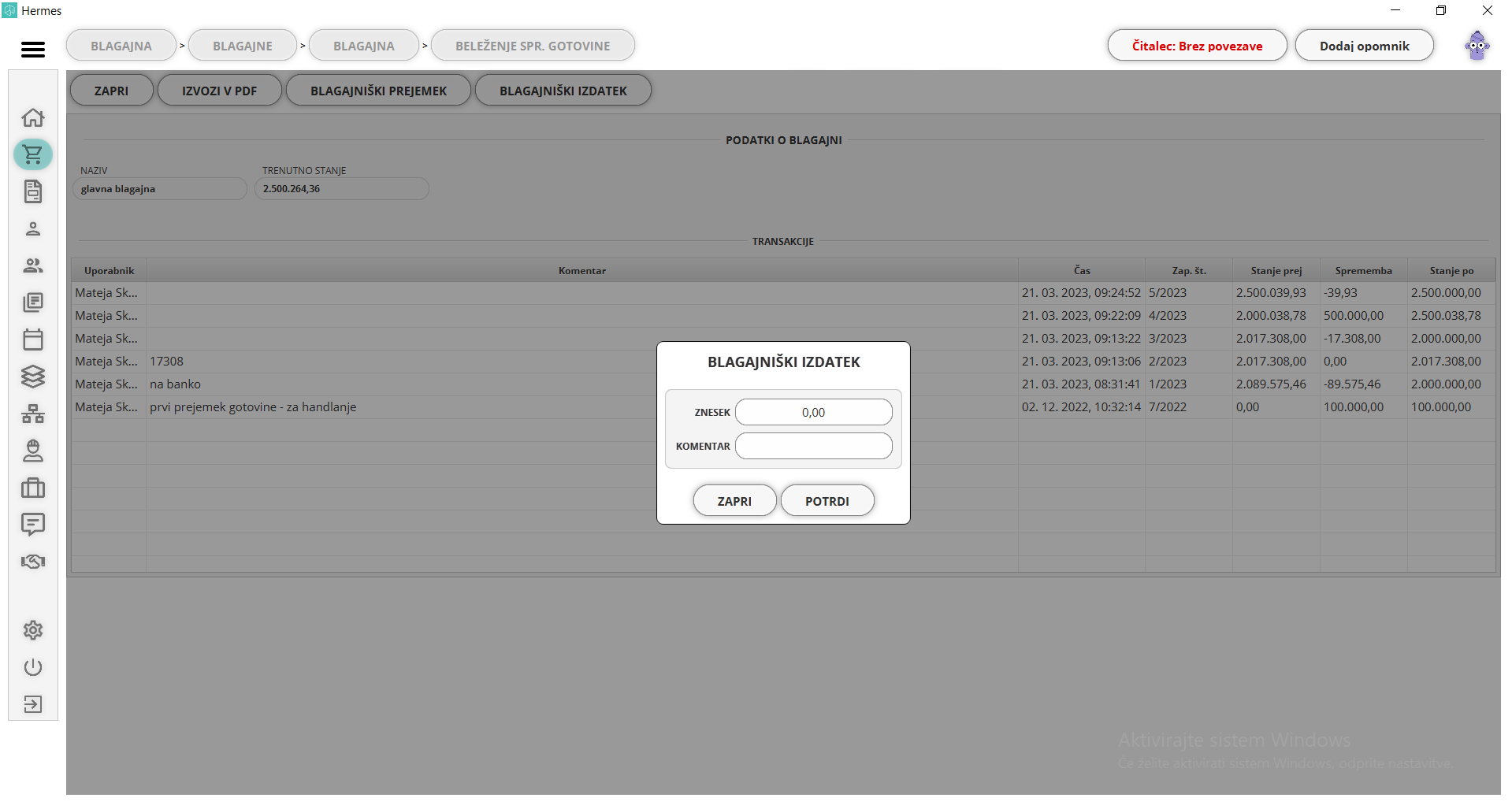Select transaction row 4/2023

pos(783,316)
